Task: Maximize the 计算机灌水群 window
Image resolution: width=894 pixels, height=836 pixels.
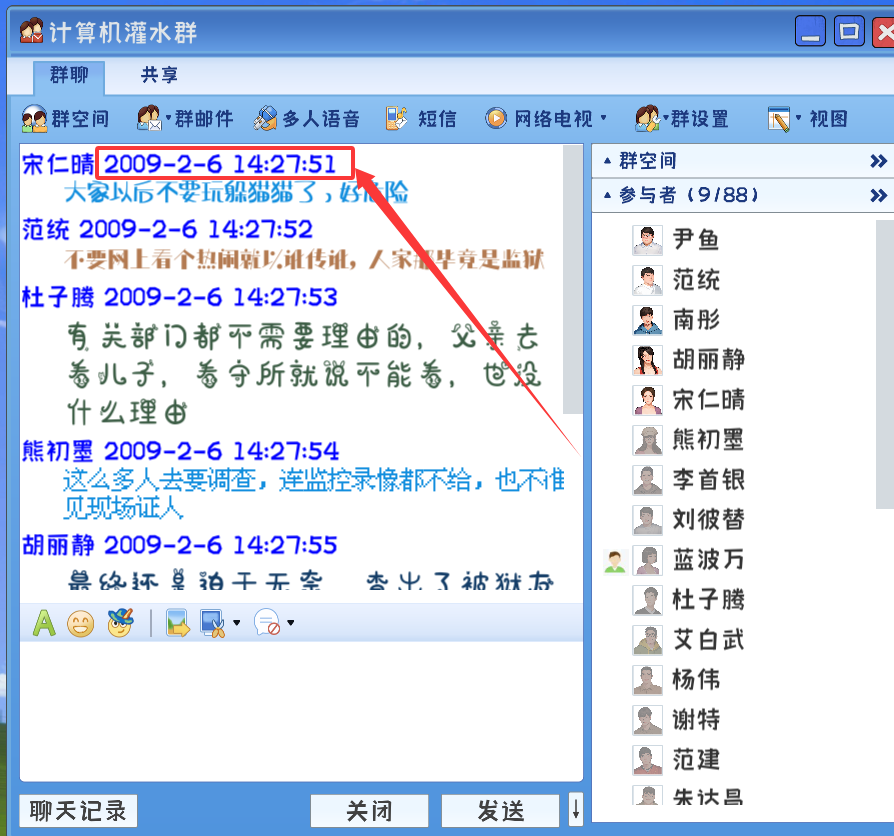Action: pos(849,31)
